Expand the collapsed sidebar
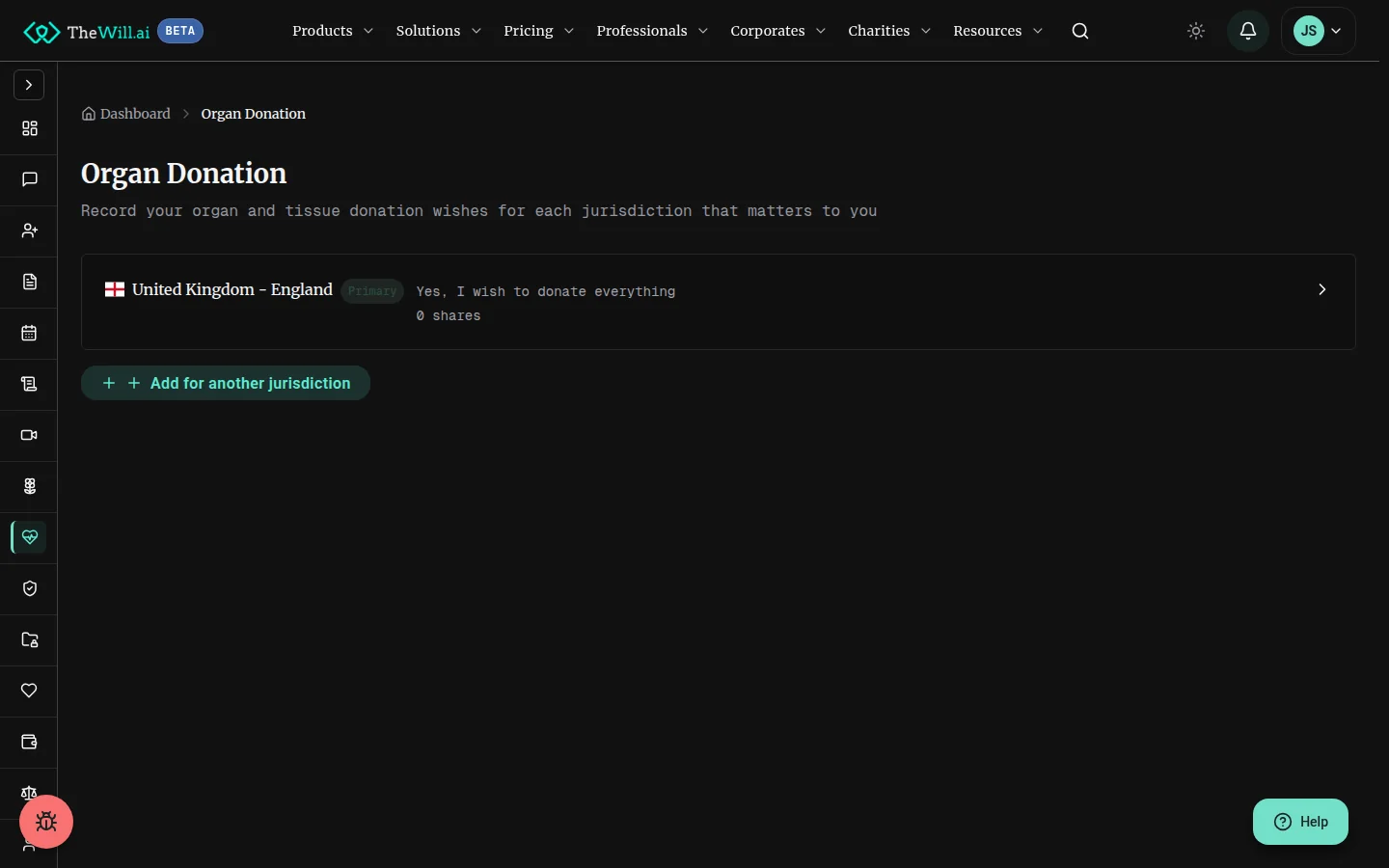Viewport: 1389px width, 868px height. [29, 85]
